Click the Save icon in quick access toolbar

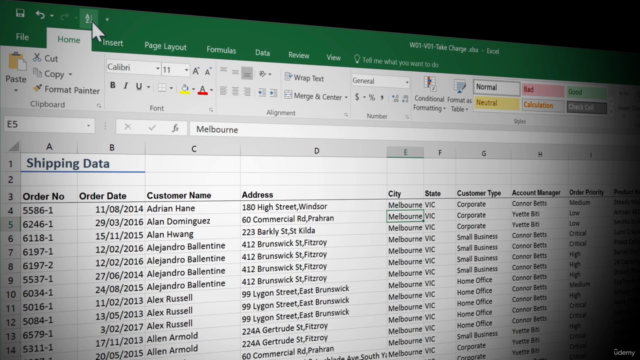click(x=20, y=13)
